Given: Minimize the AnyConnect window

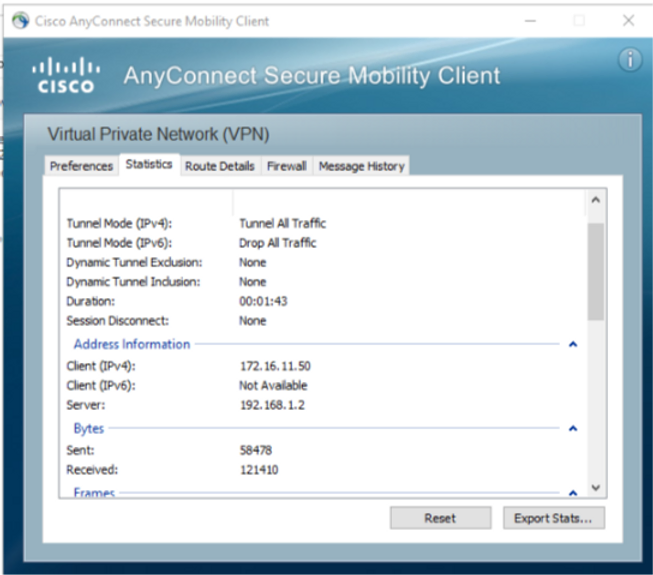Looking at the screenshot, I should coord(530,21).
